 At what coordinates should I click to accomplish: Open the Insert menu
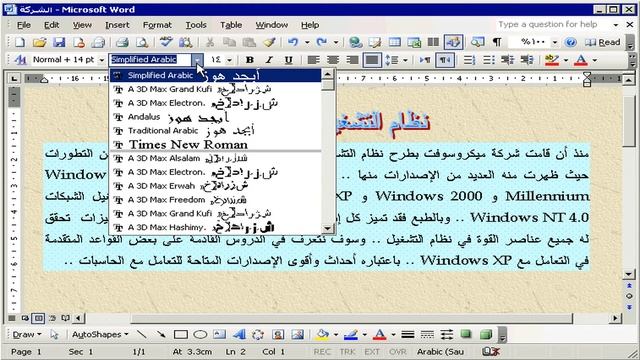click(x=117, y=25)
